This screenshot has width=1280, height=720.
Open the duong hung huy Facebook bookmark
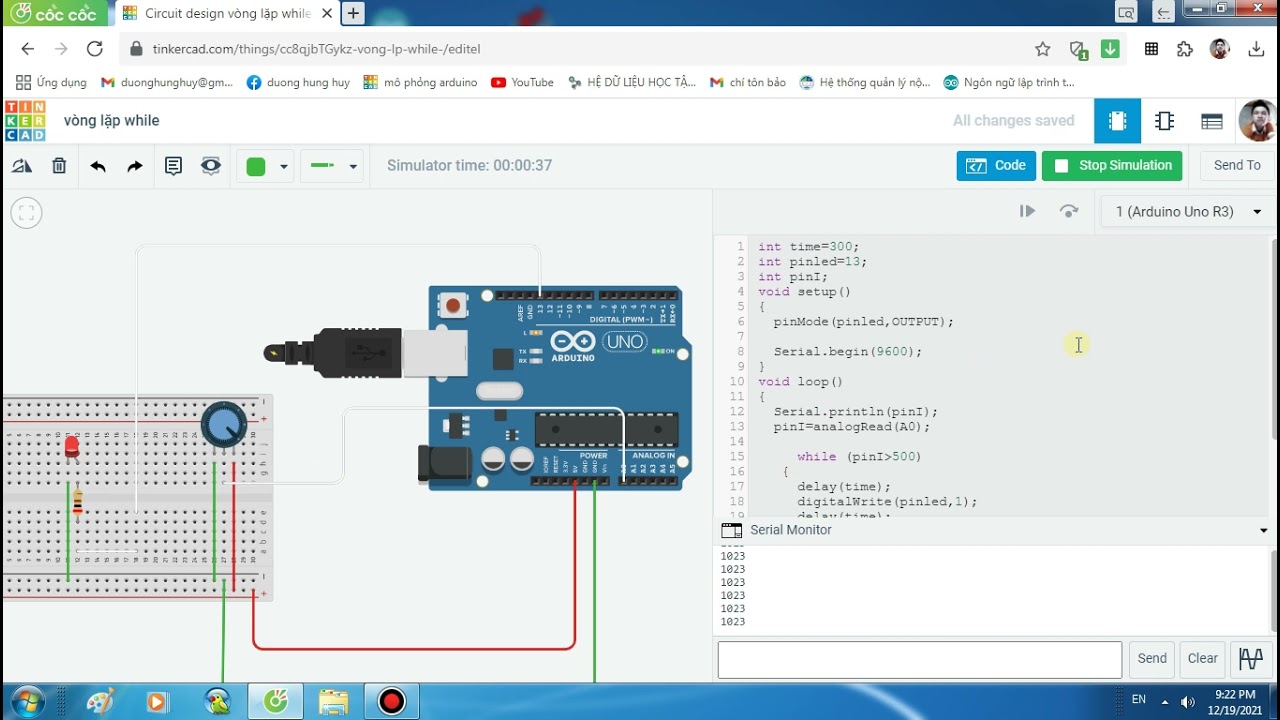click(298, 82)
